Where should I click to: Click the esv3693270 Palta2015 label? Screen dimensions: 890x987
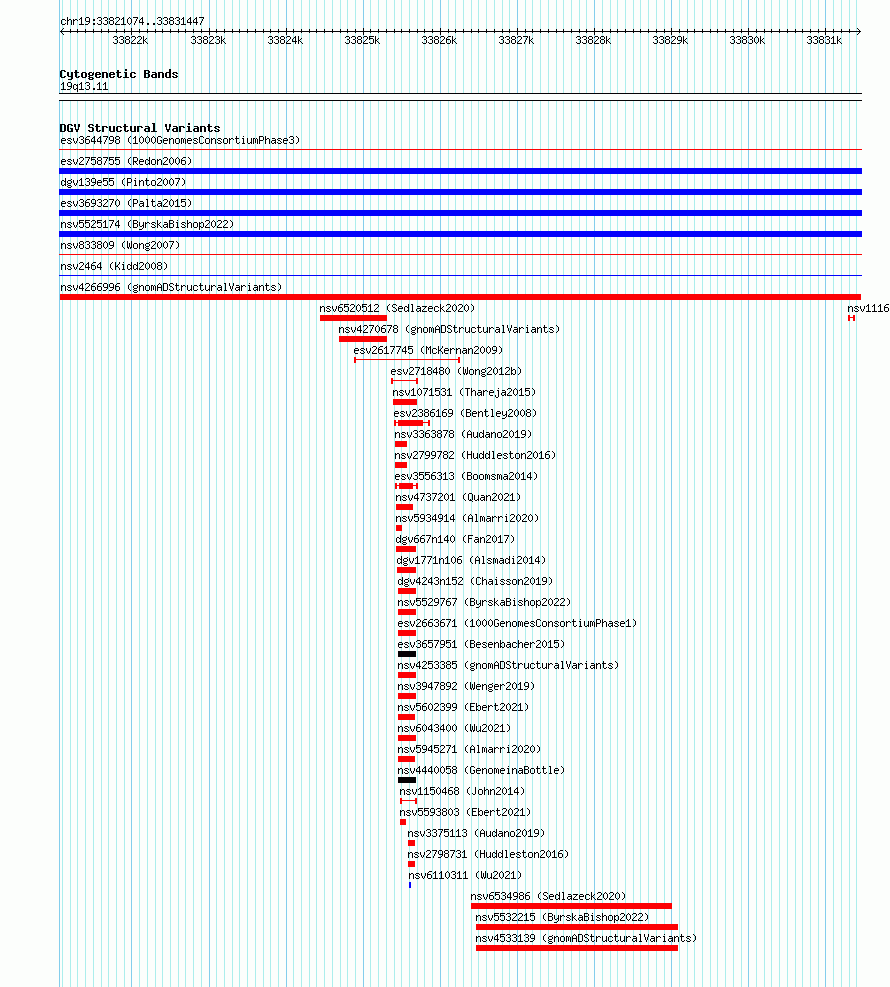point(126,203)
